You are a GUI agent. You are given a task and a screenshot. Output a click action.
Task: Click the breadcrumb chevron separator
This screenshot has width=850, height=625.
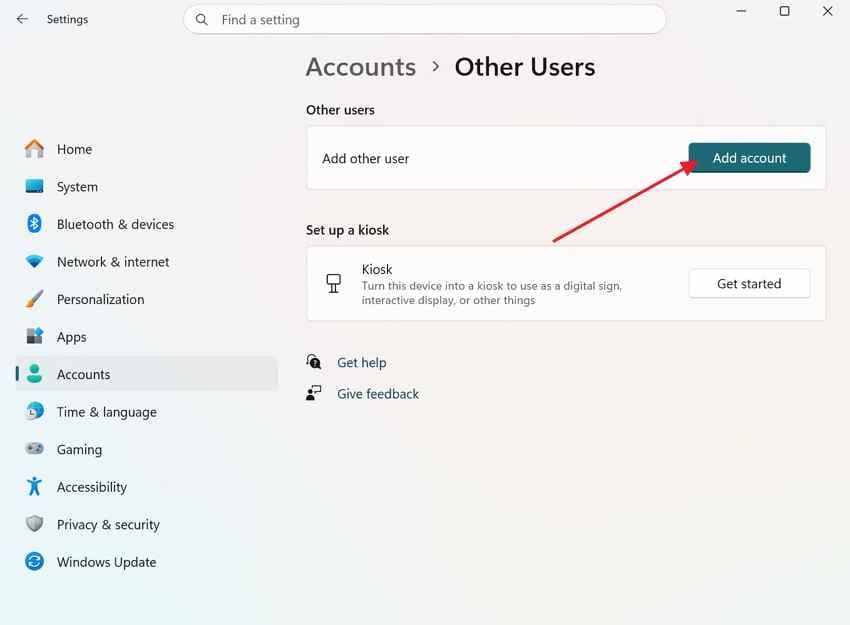coord(436,67)
